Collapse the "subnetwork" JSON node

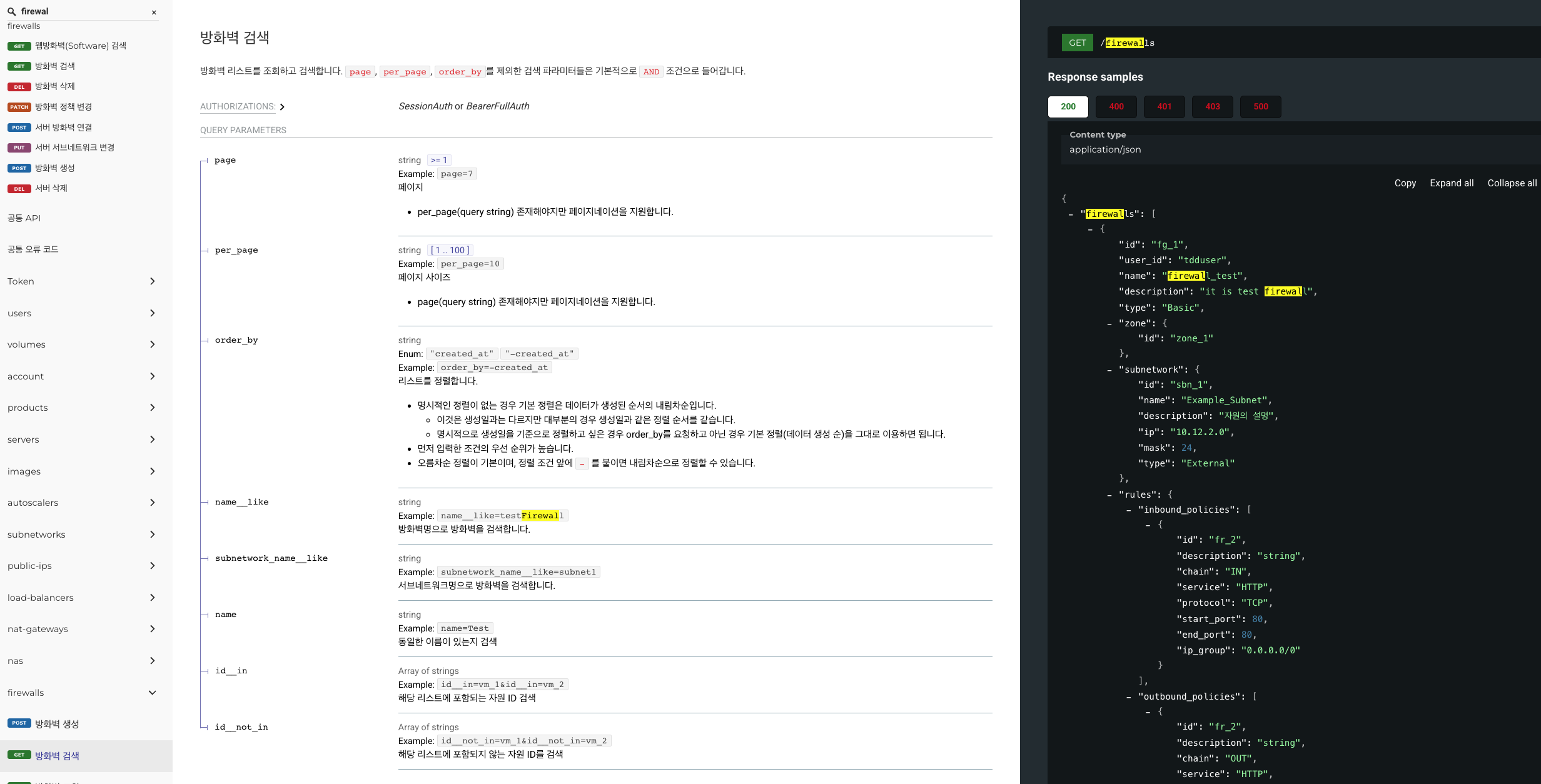click(1109, 370)
